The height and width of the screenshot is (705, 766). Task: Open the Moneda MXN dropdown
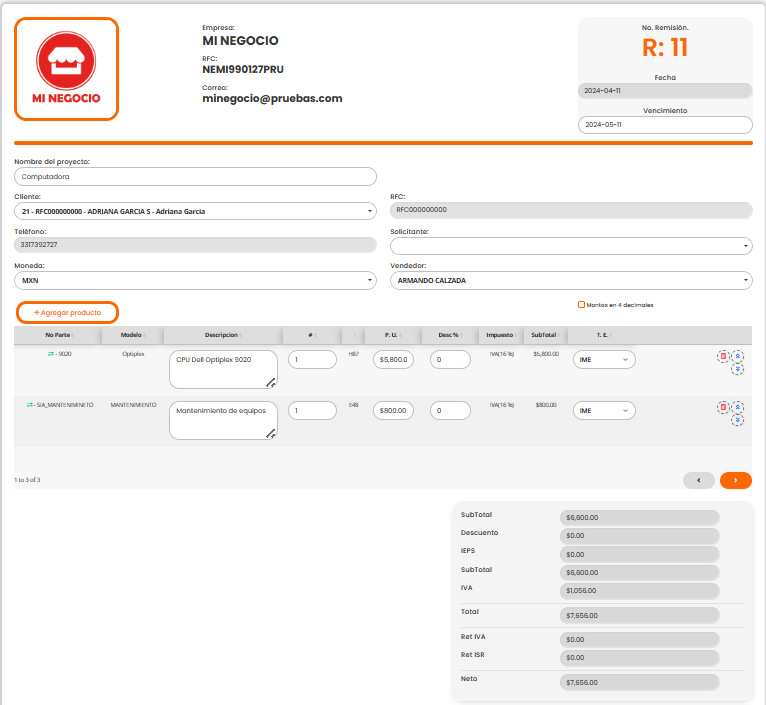[195, 281]
